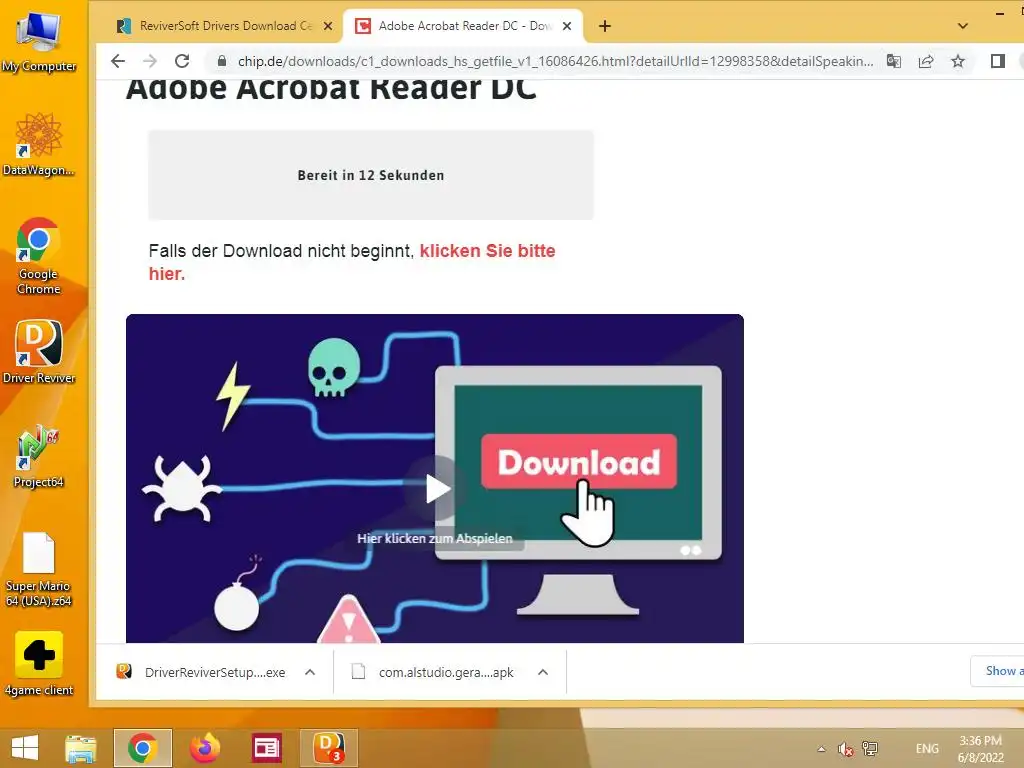This screenshot has height=768, width=1024.
Task: Select the Driver Reviver desktop shortcut
Action: click(x=39, y=352)
